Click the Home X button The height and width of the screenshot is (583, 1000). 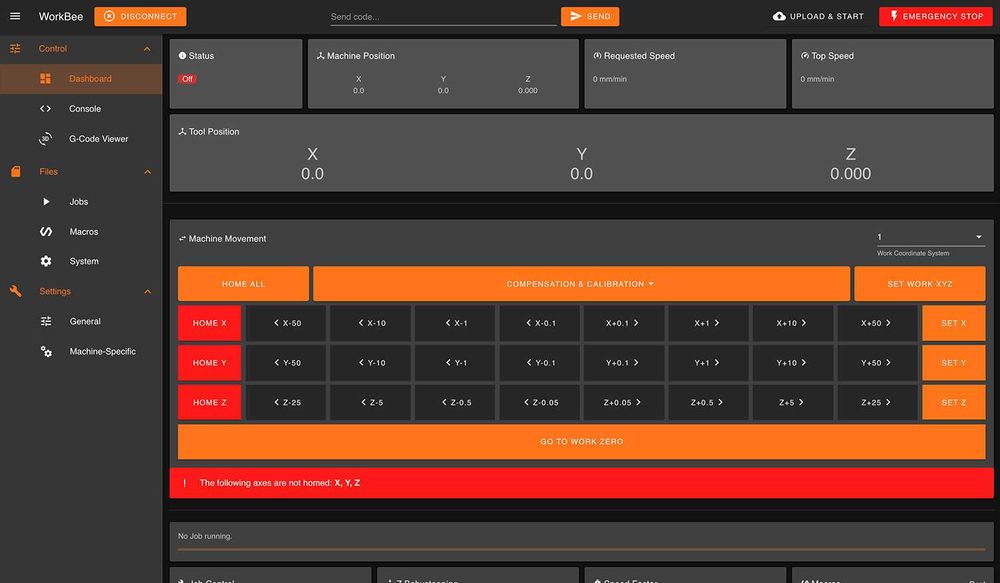click(209, 323)
